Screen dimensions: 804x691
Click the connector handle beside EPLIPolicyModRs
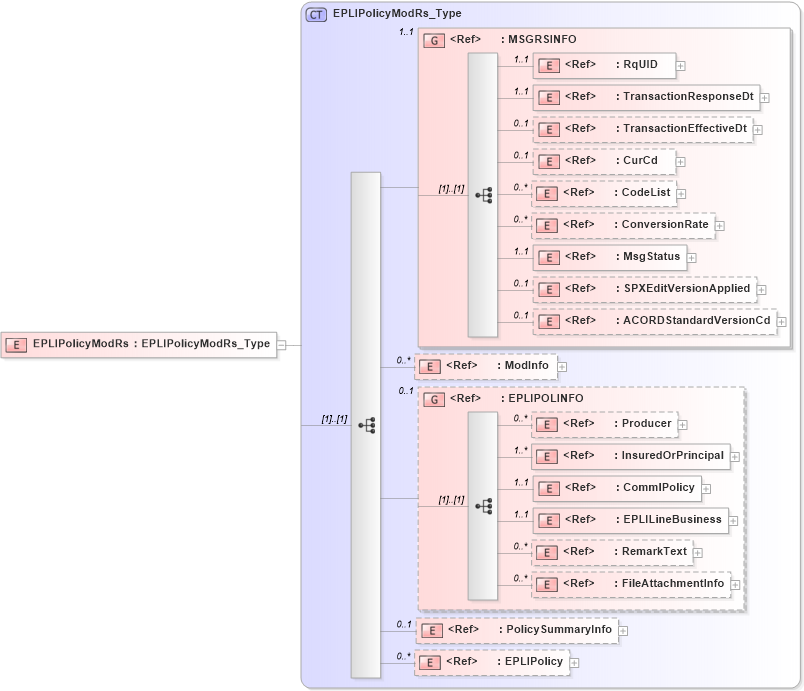pyautogui.click(x=281, y=344)
